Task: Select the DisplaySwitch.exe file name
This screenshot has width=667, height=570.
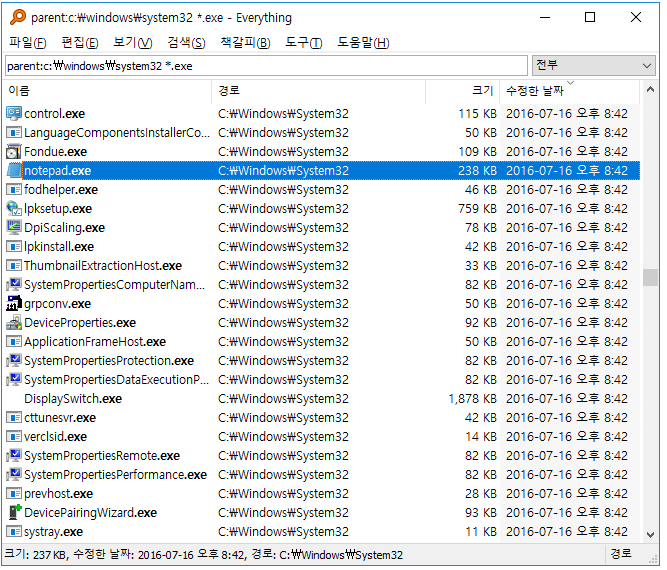Action: point(73,399)
